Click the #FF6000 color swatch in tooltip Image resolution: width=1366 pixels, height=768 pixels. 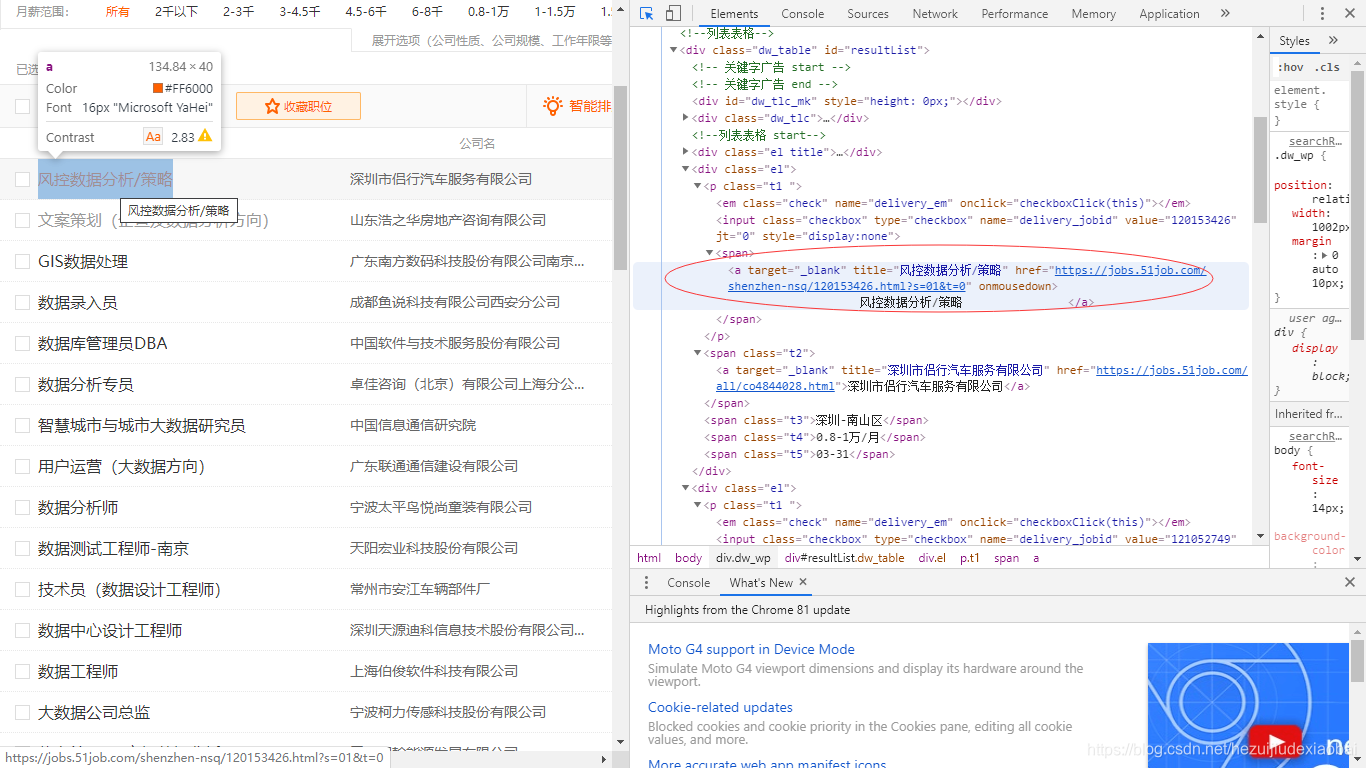pyautogui.click(x=157, y=88)
